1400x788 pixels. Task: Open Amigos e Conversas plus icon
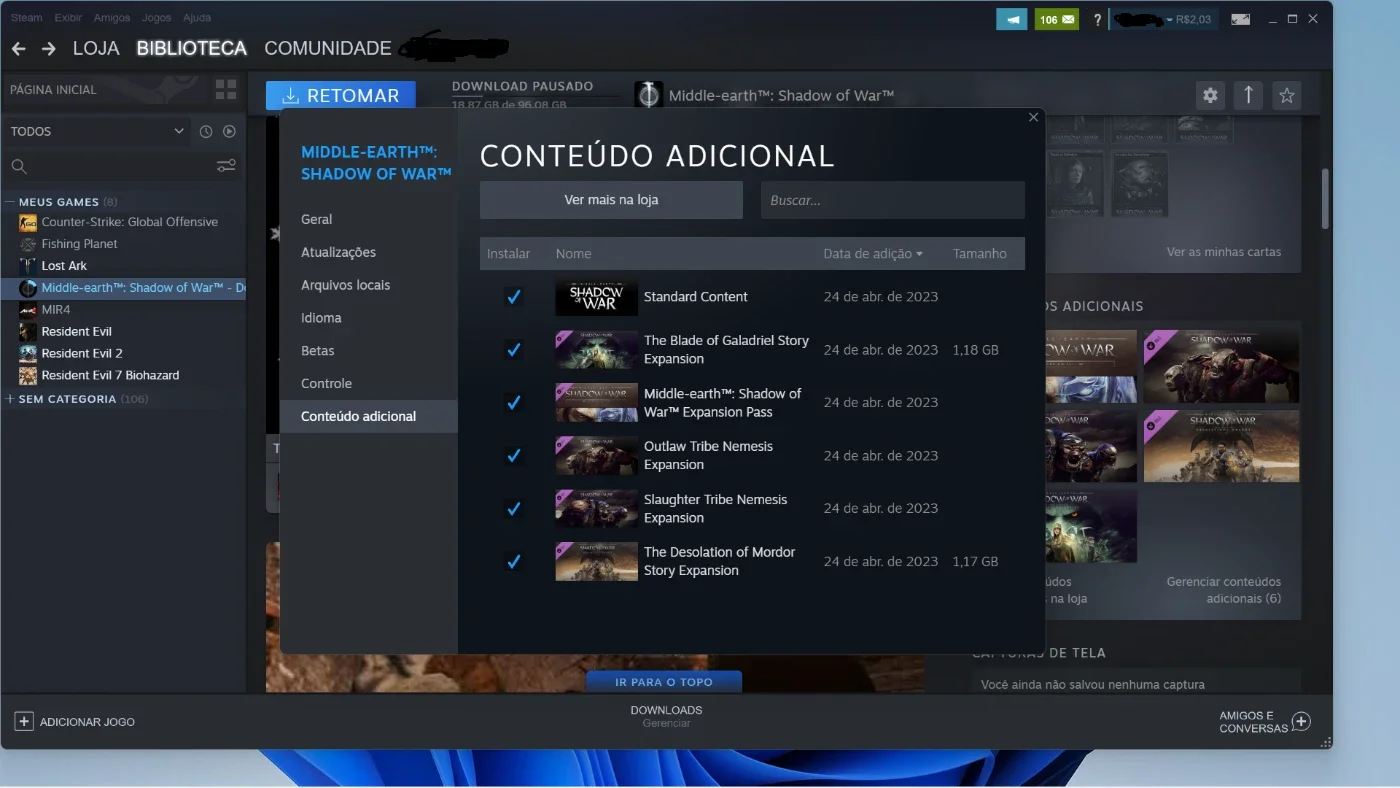(1301, 721)
